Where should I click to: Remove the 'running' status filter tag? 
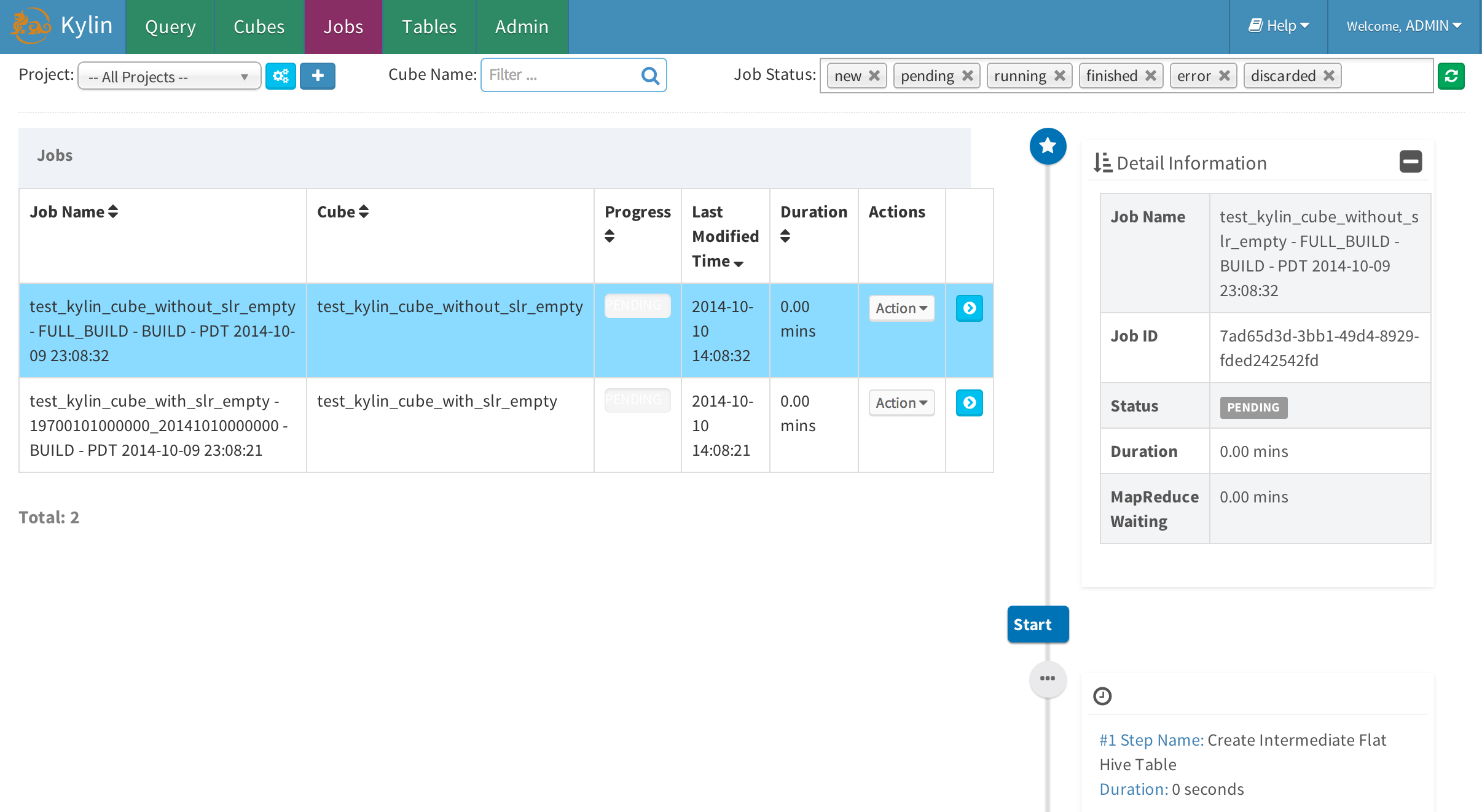1060,76
